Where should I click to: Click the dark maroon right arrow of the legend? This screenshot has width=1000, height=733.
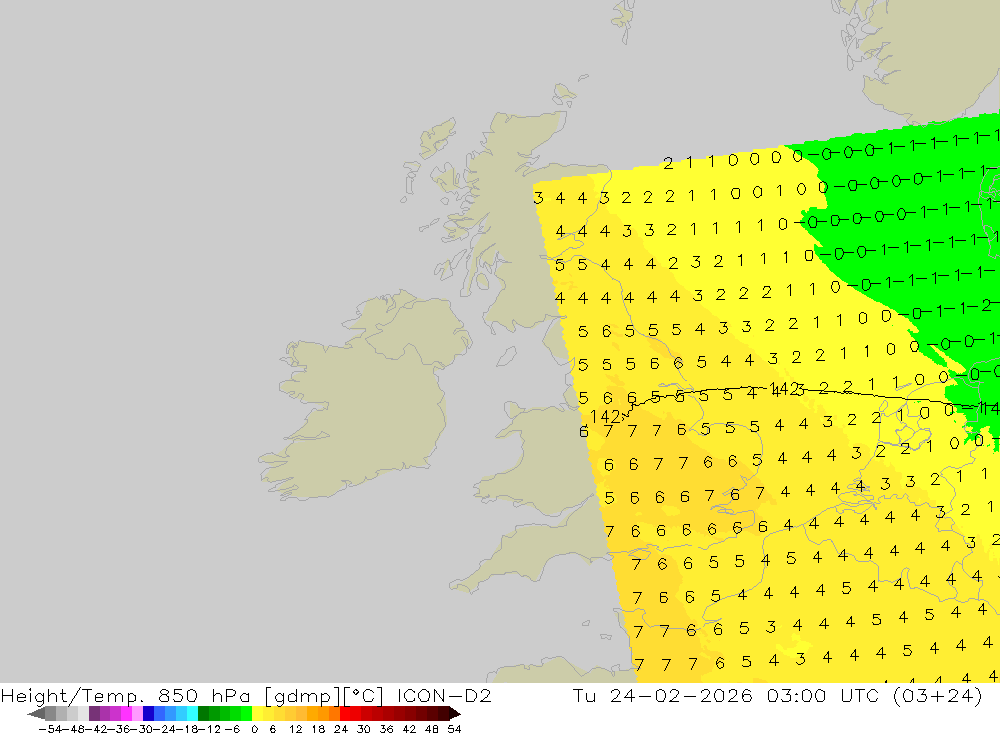(455, 713)
